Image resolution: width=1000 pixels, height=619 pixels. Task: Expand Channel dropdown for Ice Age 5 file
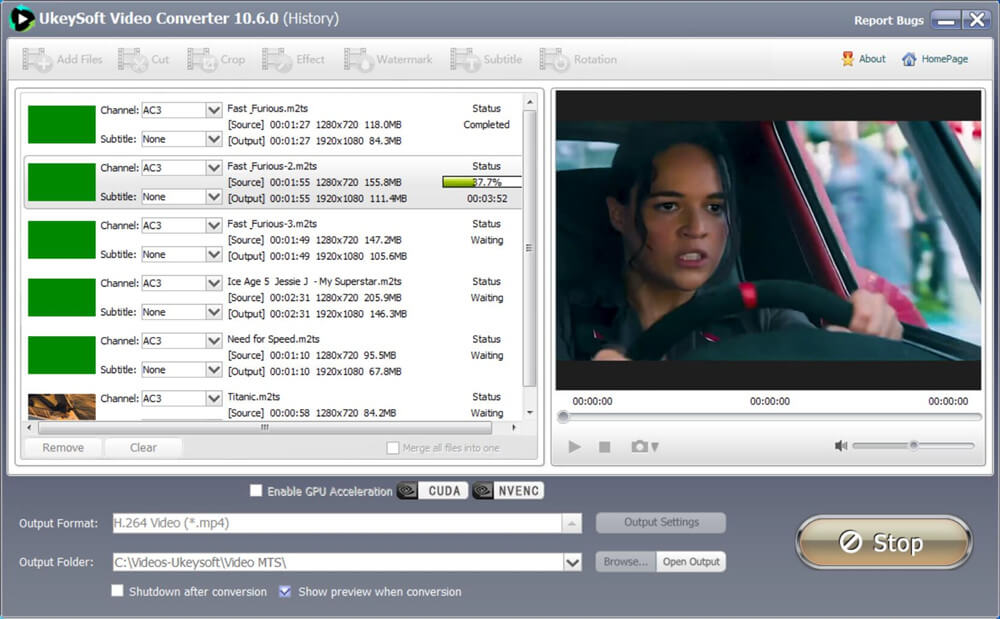tap(214, 283)
